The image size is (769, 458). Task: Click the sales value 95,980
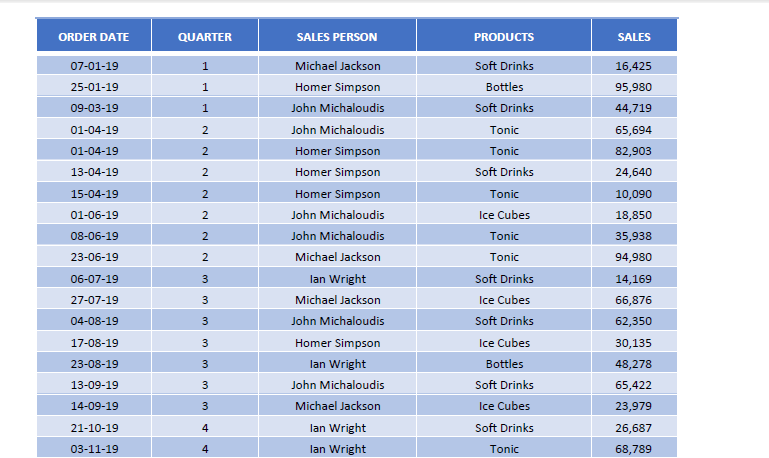click(634, 87)
